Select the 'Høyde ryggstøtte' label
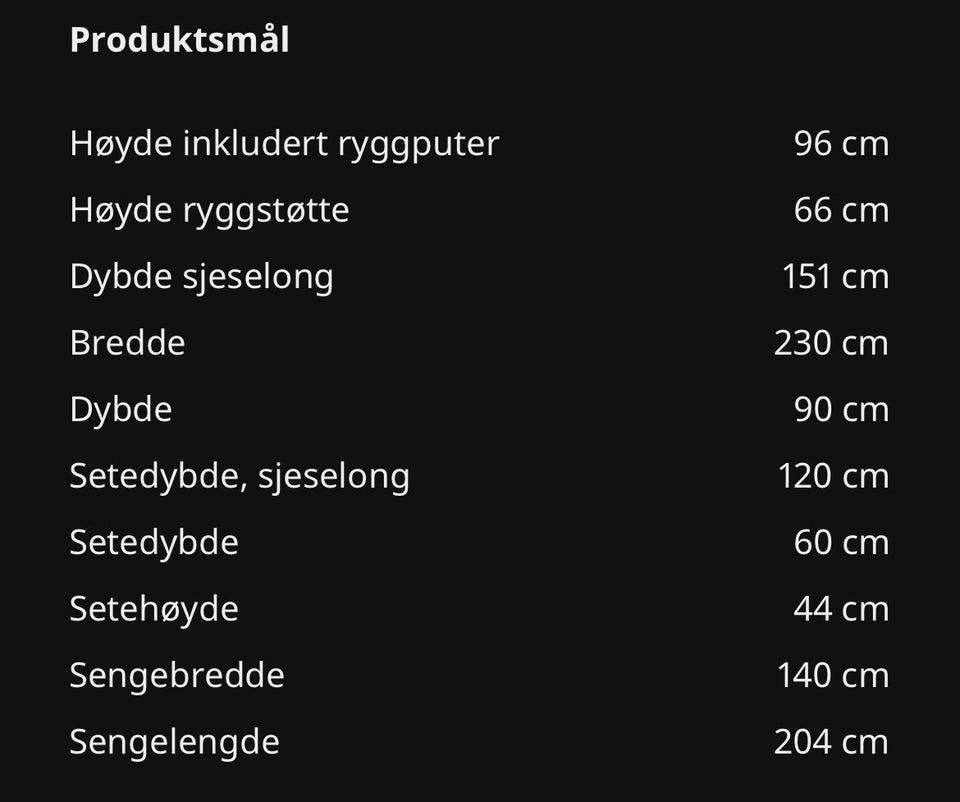This screenshot has width=960, height=802. [x=209, y=210]
